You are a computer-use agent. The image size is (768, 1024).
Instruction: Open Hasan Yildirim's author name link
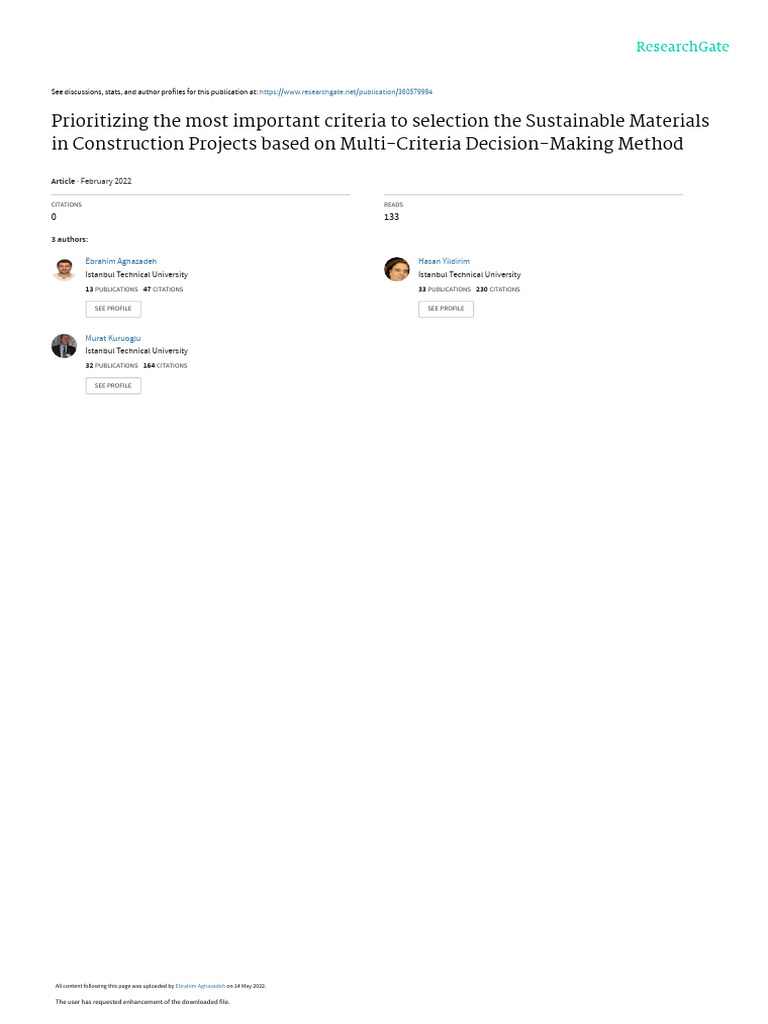coord(444,261)
